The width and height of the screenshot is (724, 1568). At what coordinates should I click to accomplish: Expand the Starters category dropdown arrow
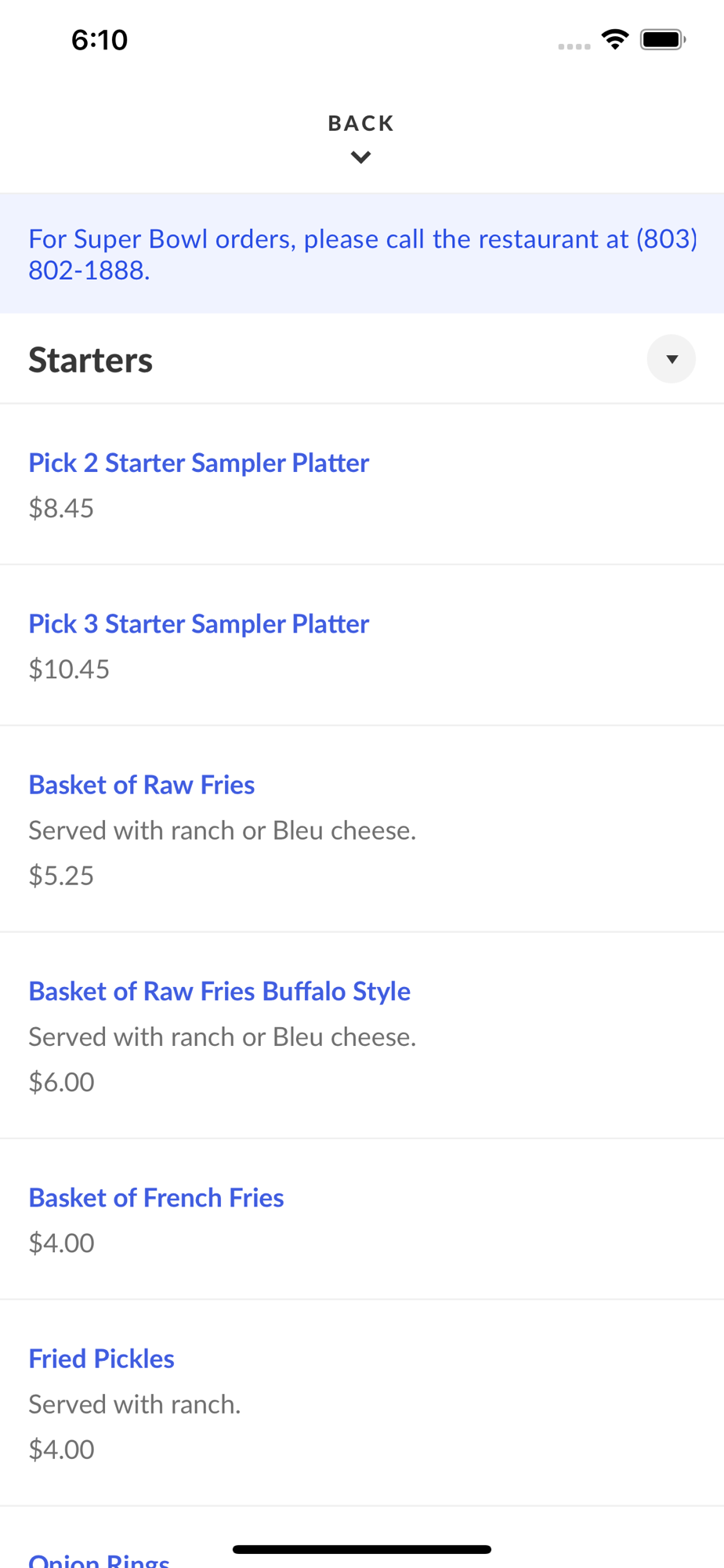pos(671,359)
